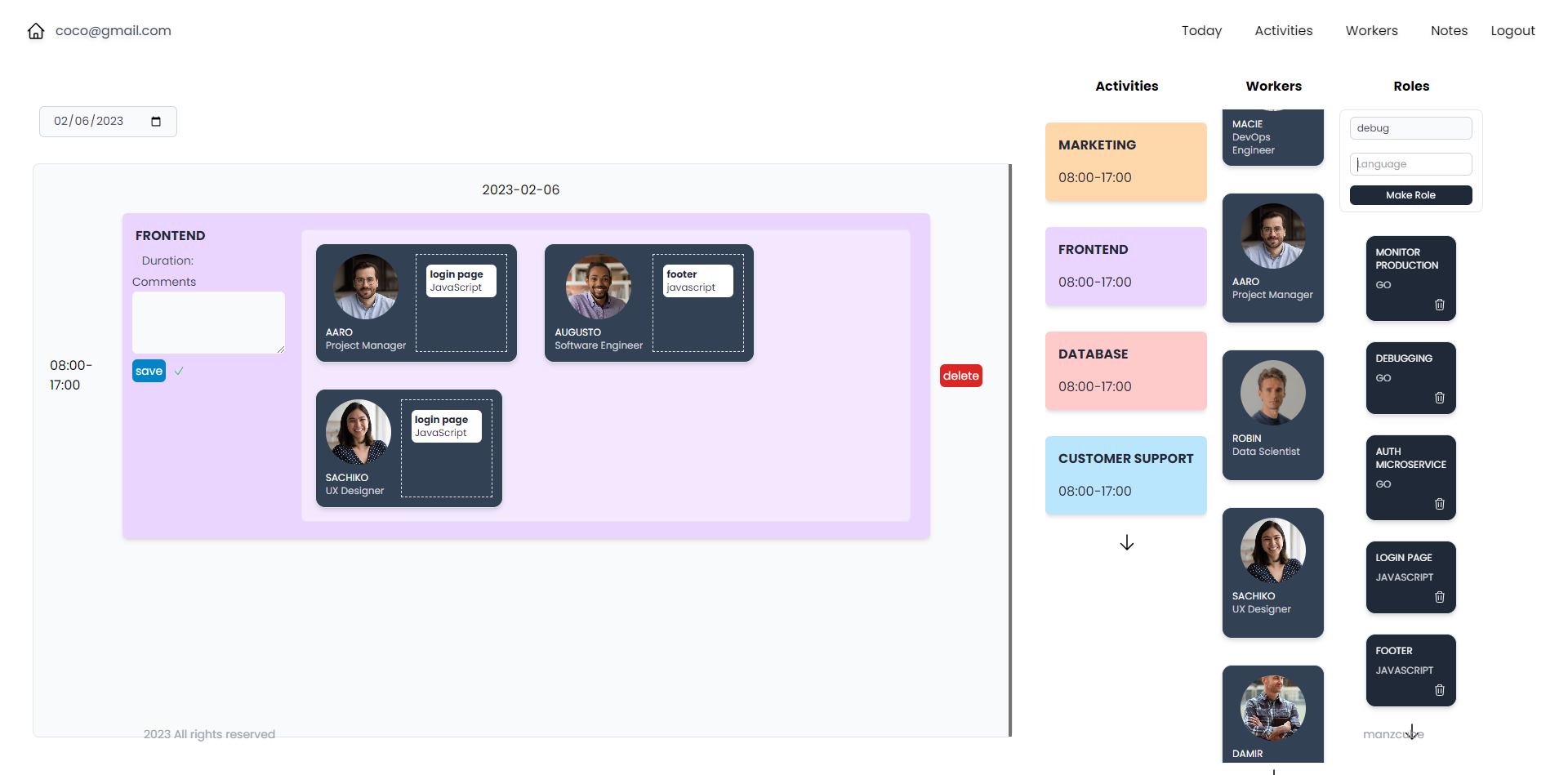Viewport: 1568px width, 775px height.
Task: Open the Notes page
Action: 1450,31
